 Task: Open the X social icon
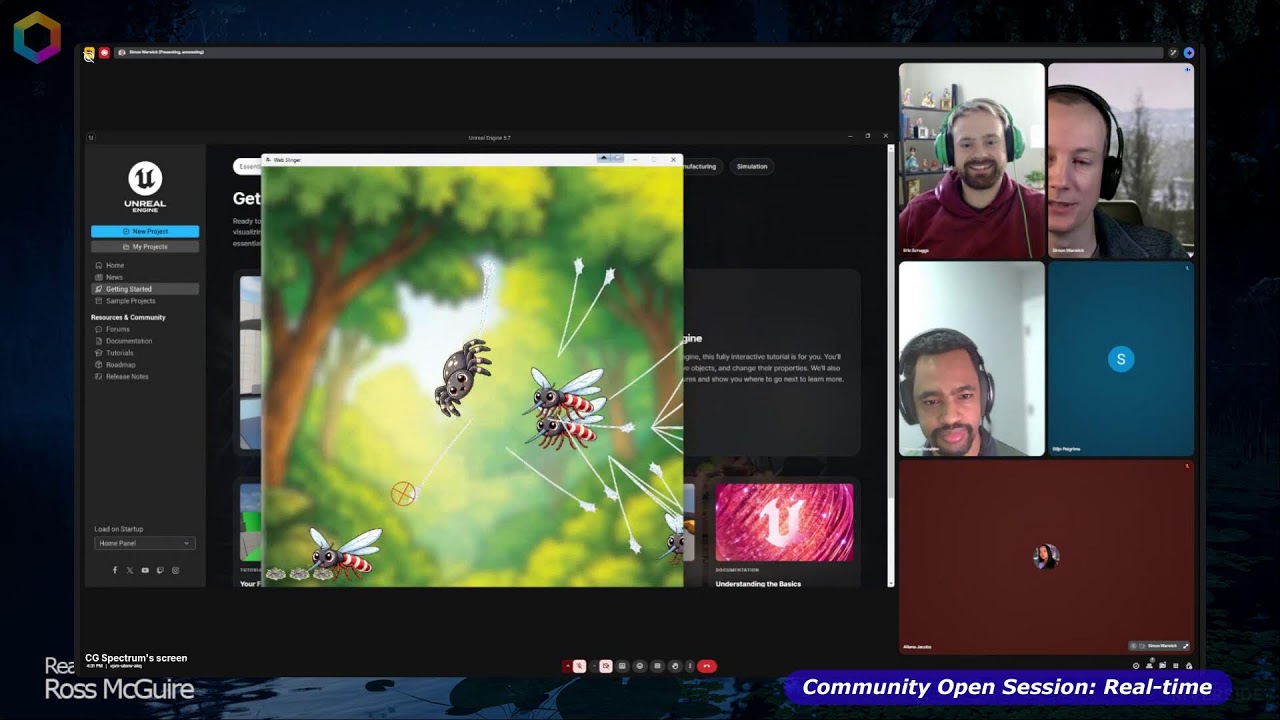pyautogui.click(x=129, y=570)
